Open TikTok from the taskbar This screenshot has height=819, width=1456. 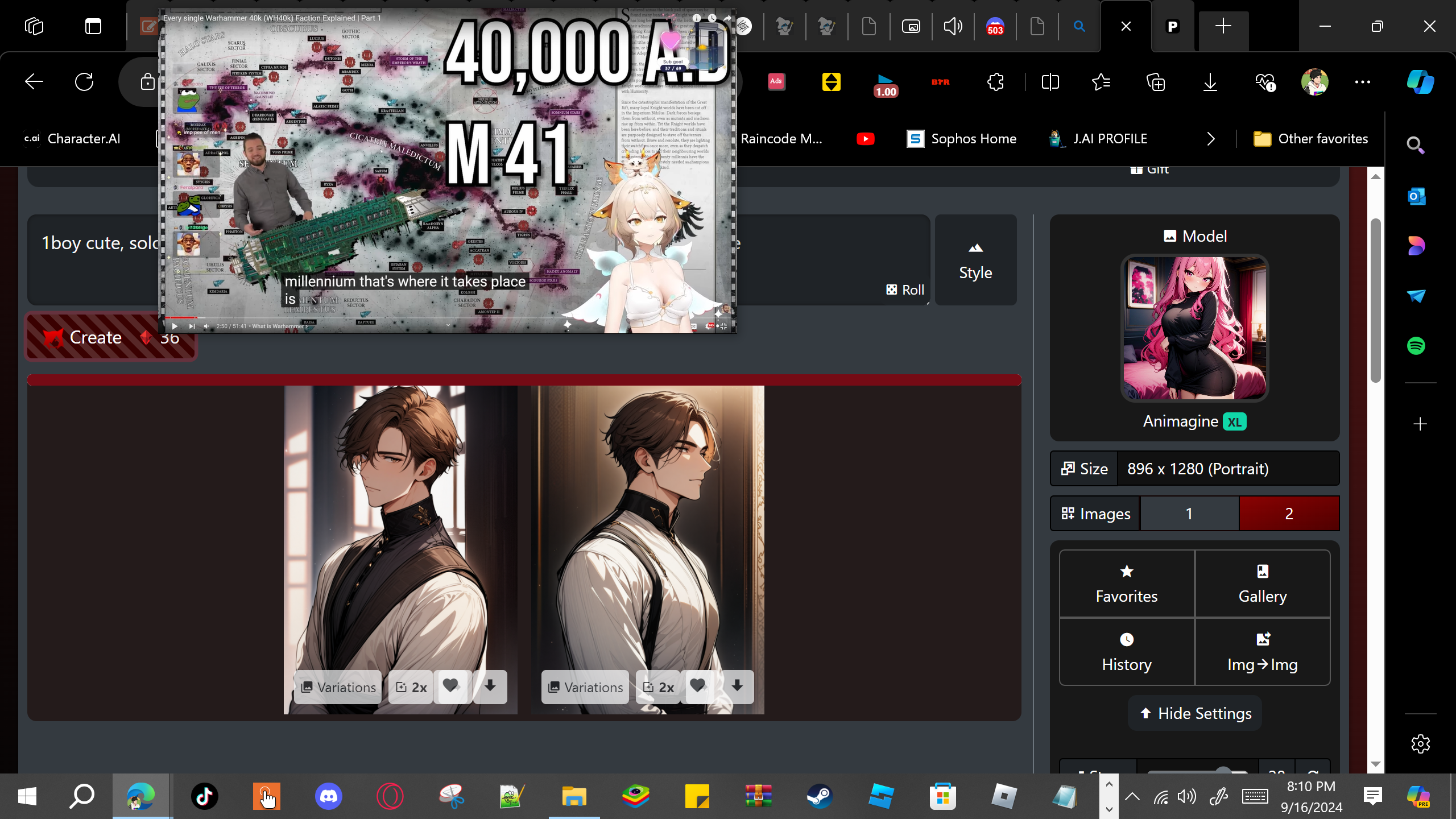coord(205,796)
